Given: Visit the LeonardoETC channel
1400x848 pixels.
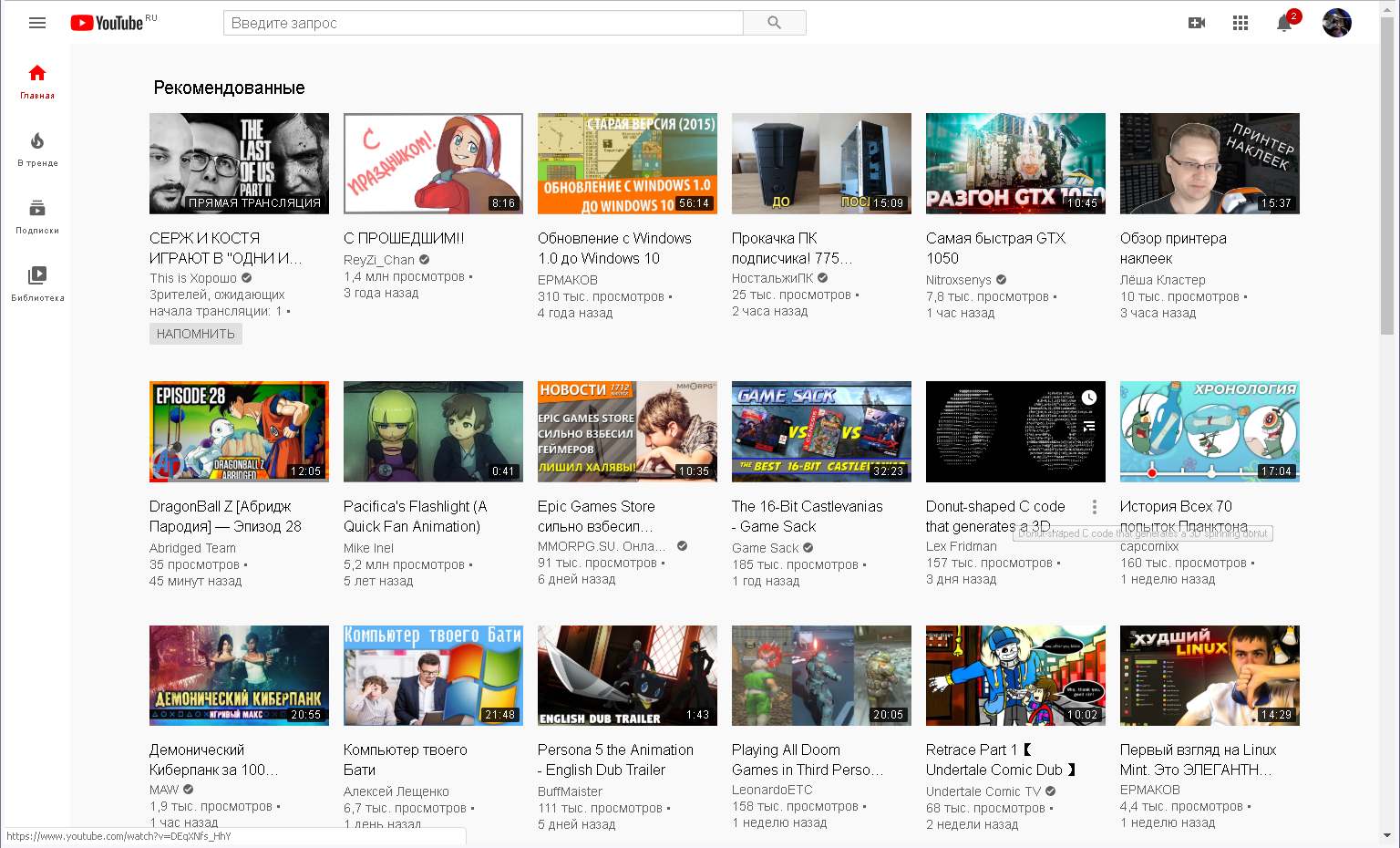Looking at the screenshot, I should [772, 790].
